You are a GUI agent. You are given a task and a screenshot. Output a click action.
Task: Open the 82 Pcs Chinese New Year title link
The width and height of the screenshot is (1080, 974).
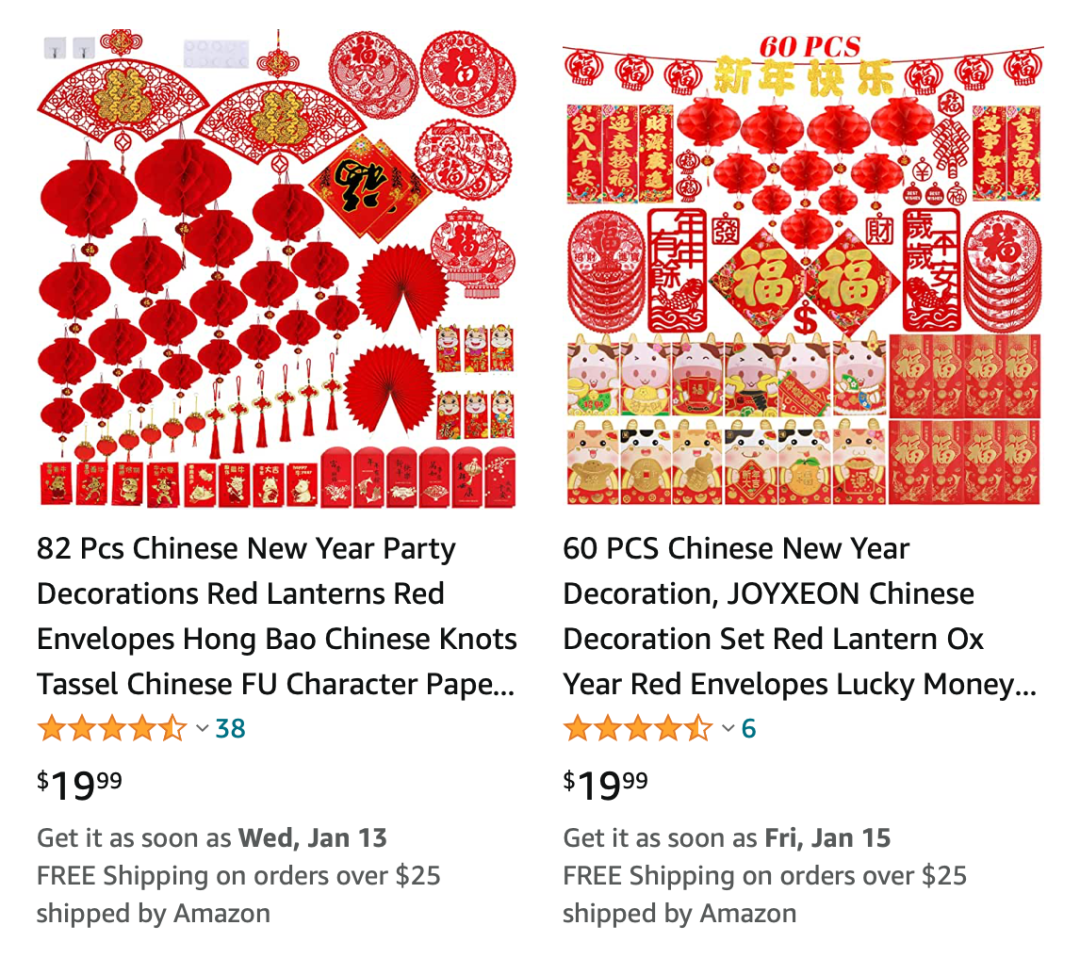click(x=277, y=616)
